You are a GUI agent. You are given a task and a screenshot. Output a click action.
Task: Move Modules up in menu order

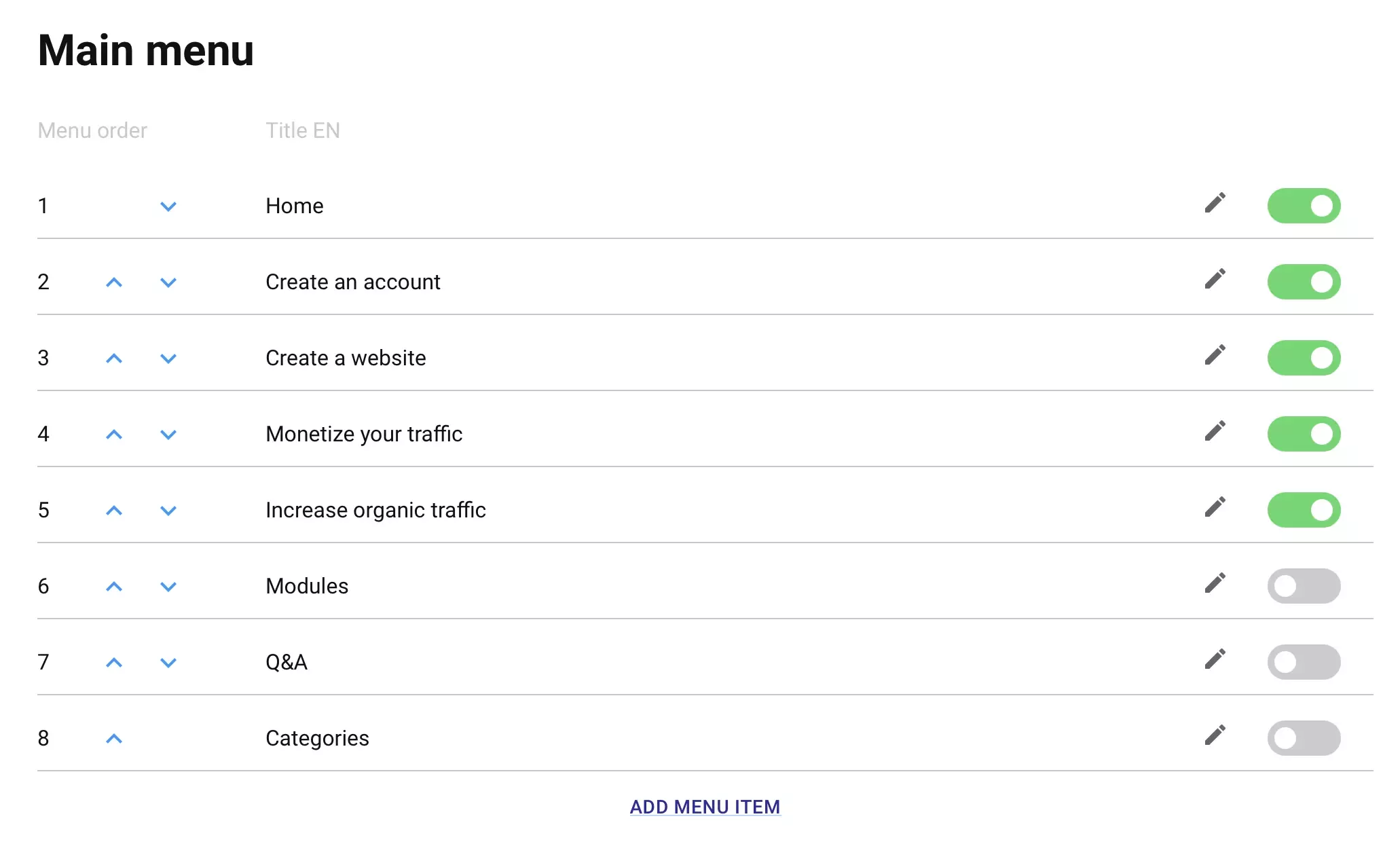[114, 586]
